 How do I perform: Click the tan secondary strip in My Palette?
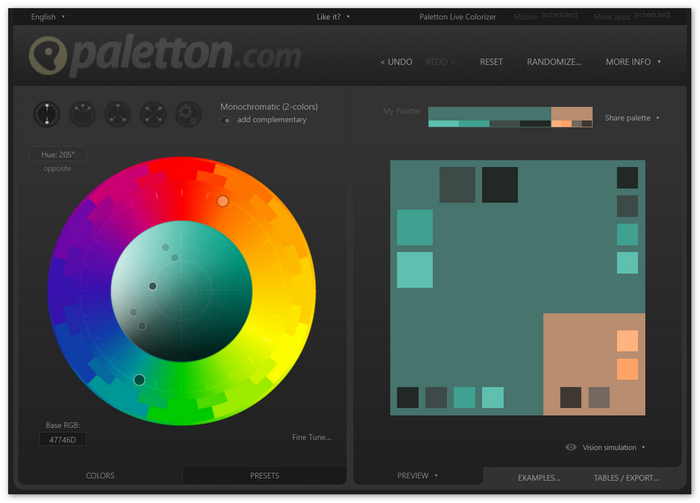pyautogui.click(x=572, y=113)
